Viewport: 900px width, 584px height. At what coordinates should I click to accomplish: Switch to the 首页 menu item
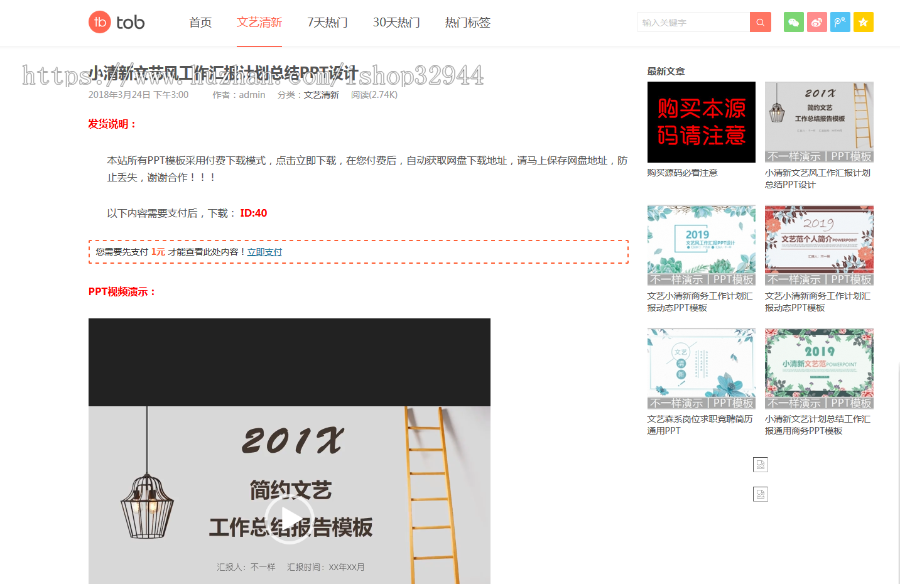[x=198, y=21]
